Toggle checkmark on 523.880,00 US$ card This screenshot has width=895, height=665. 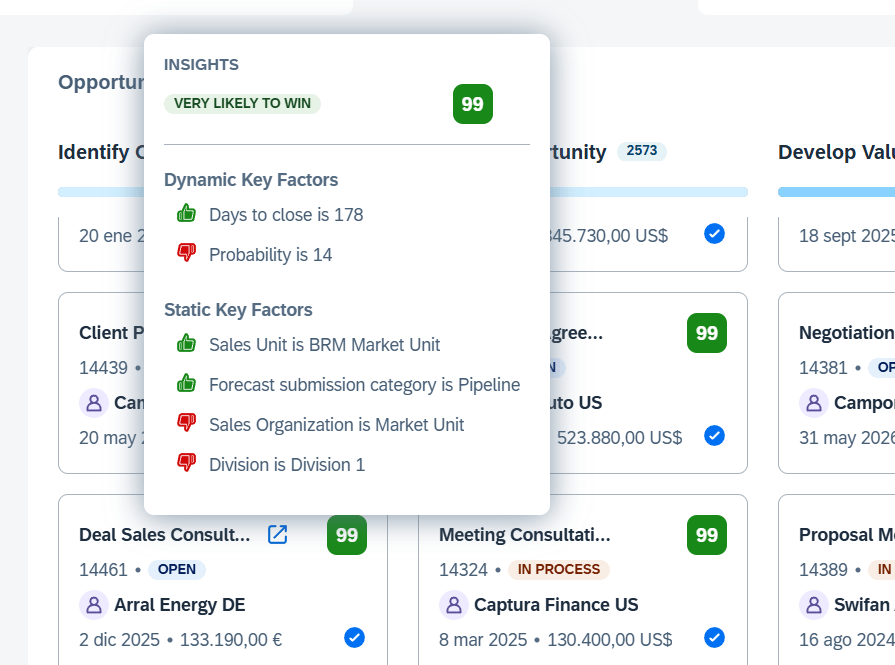click(714, 436)
